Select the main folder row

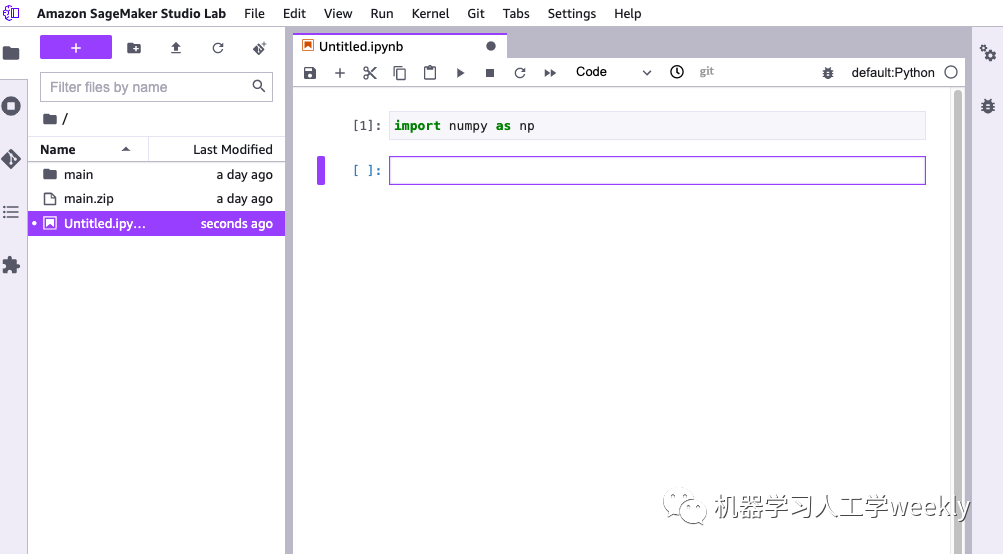[156, 175]
